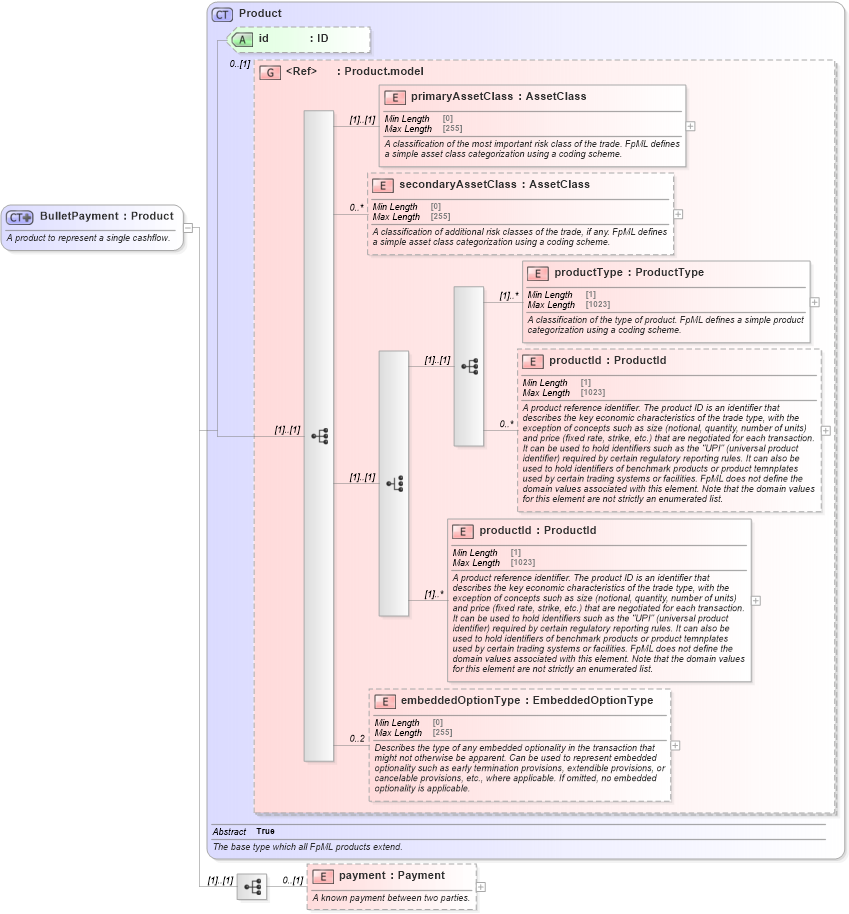Expand the productId element using its plus icon
This screenshot has height=914, width=849.
click(824, 430)
